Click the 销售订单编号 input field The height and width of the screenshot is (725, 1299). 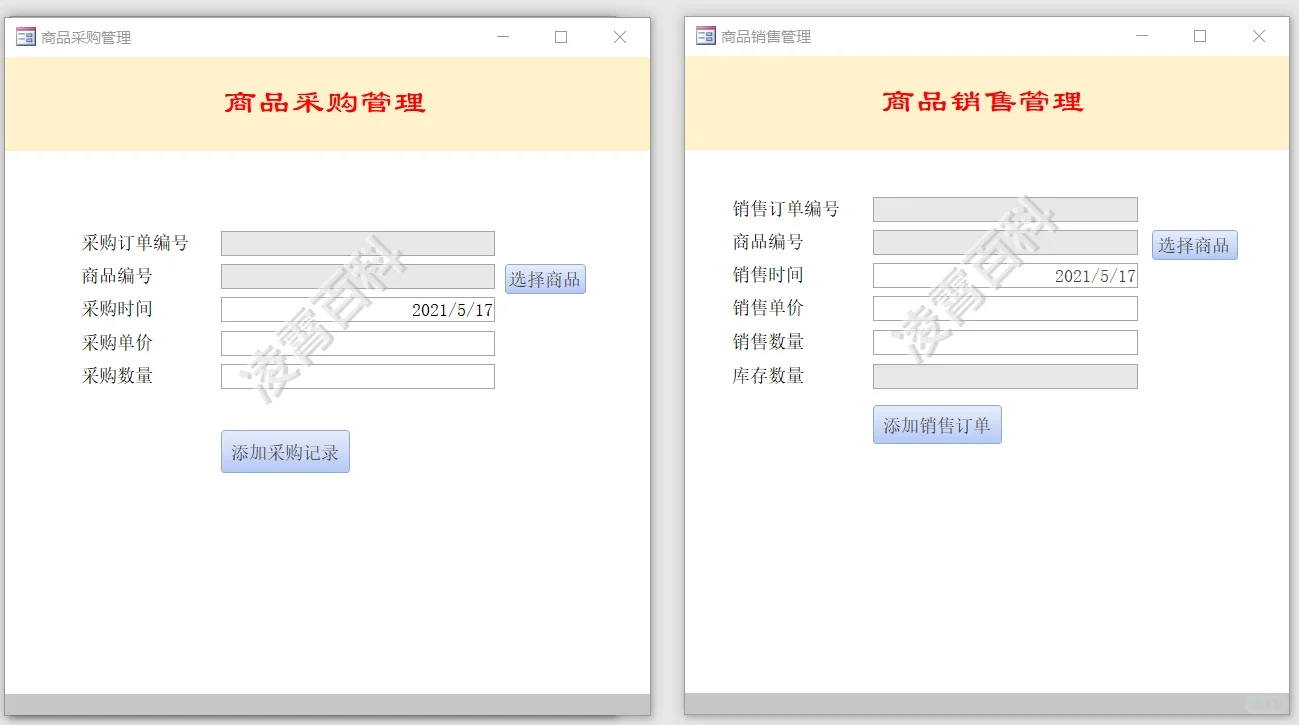(x=1004, y=209)
